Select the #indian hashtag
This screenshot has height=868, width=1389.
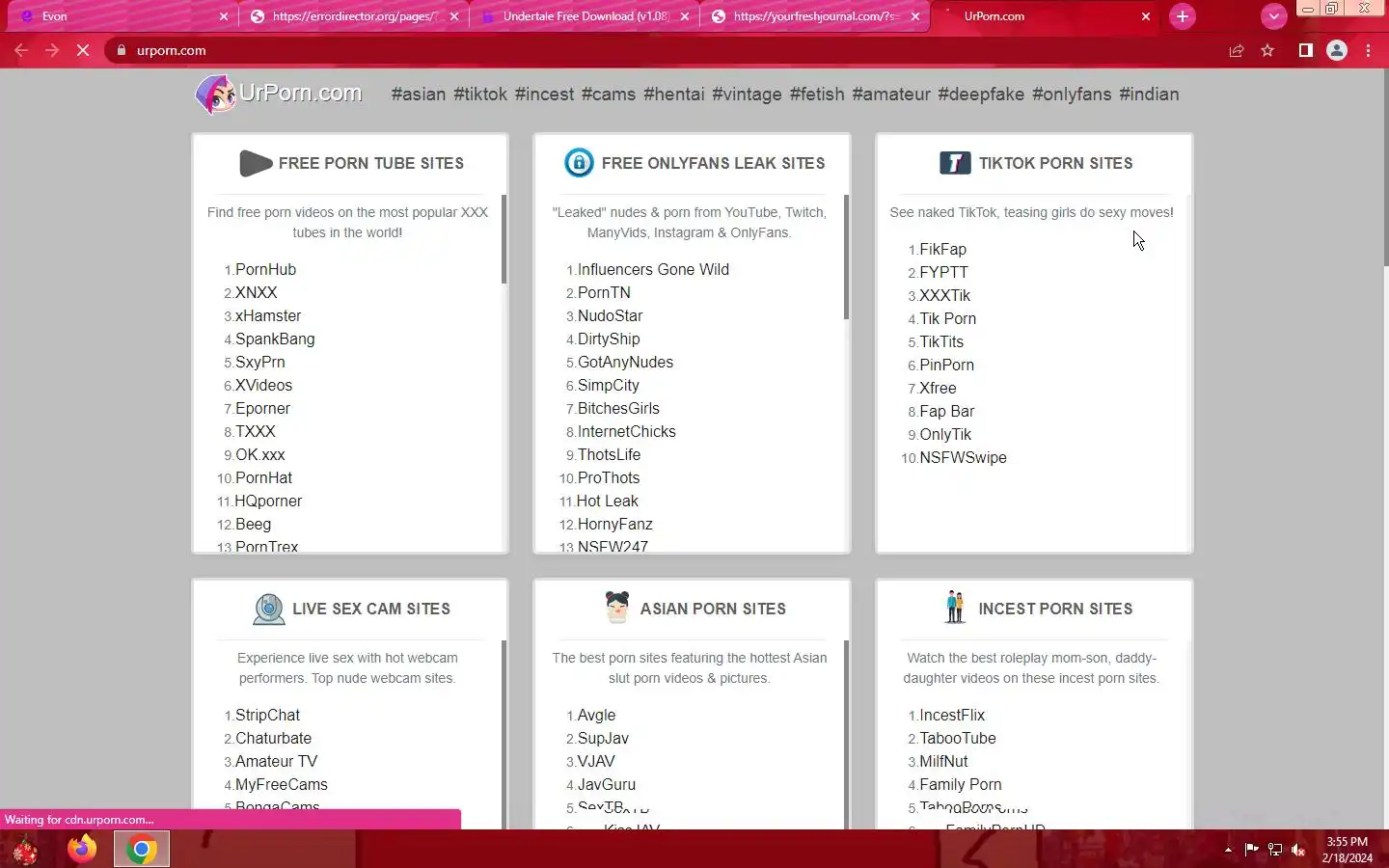pyautogui.click(x=1149, y=95)
